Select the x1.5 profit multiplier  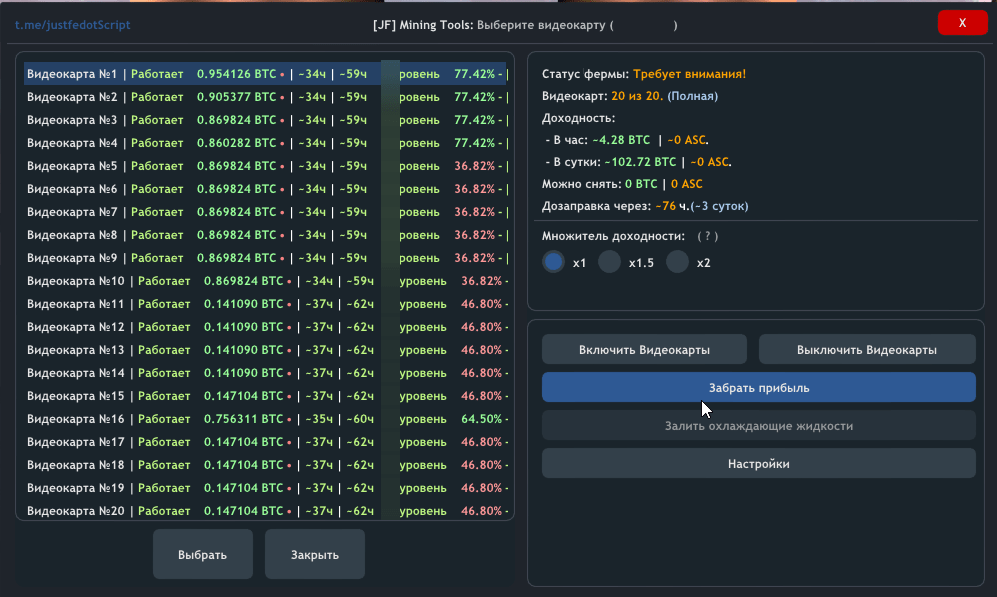(x=609, y=262)
